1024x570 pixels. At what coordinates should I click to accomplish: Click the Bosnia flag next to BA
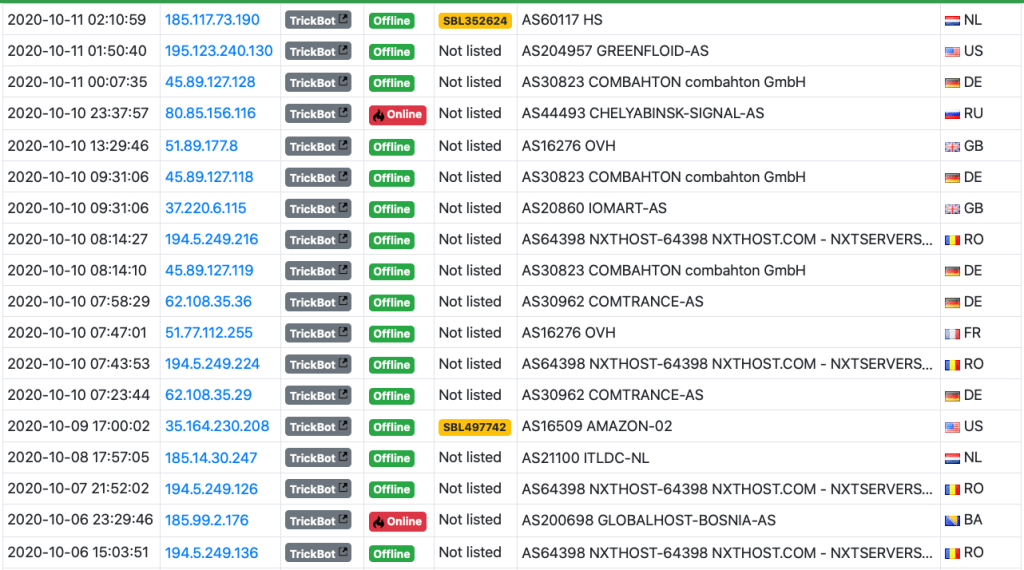pos(952,521)
